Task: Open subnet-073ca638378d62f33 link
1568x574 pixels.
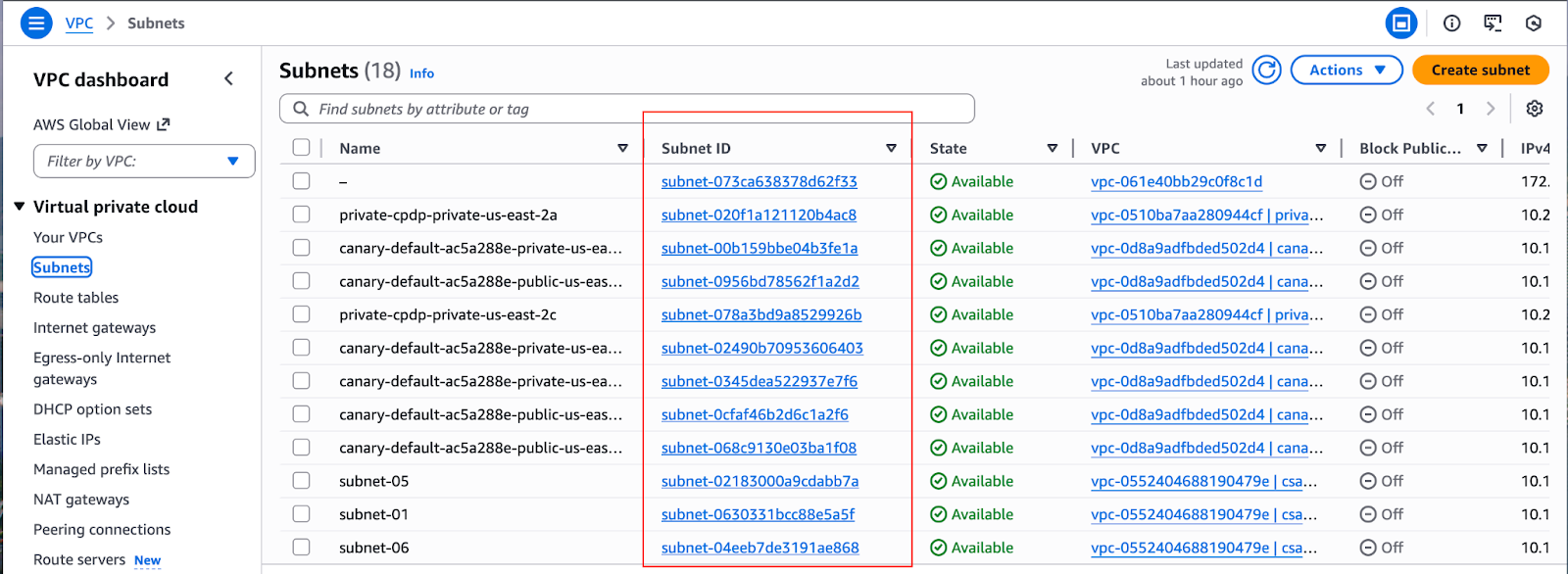Action: pyautogui.click(x=759, y=181)
